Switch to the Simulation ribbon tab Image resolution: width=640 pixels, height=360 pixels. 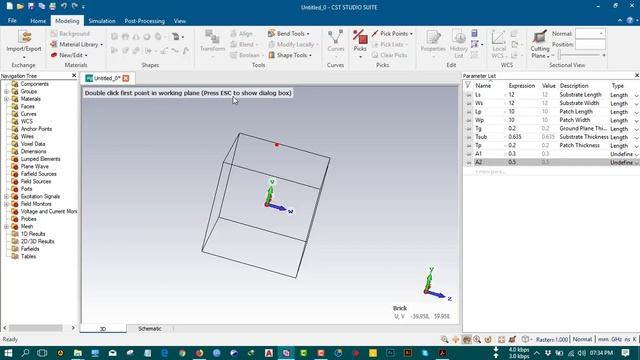[102, 21]
